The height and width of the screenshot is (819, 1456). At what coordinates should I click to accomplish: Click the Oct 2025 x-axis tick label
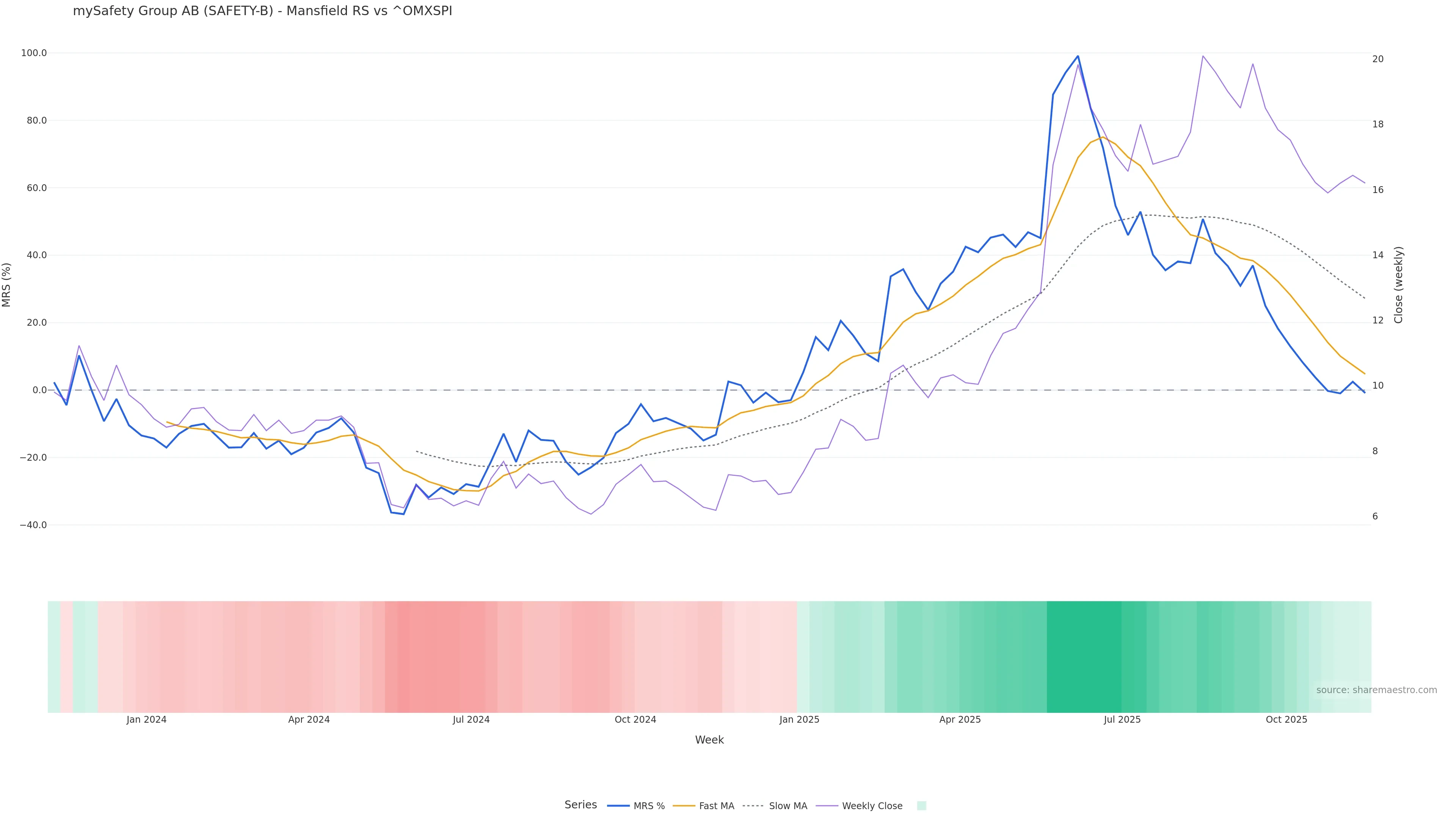pos(1287,720)
